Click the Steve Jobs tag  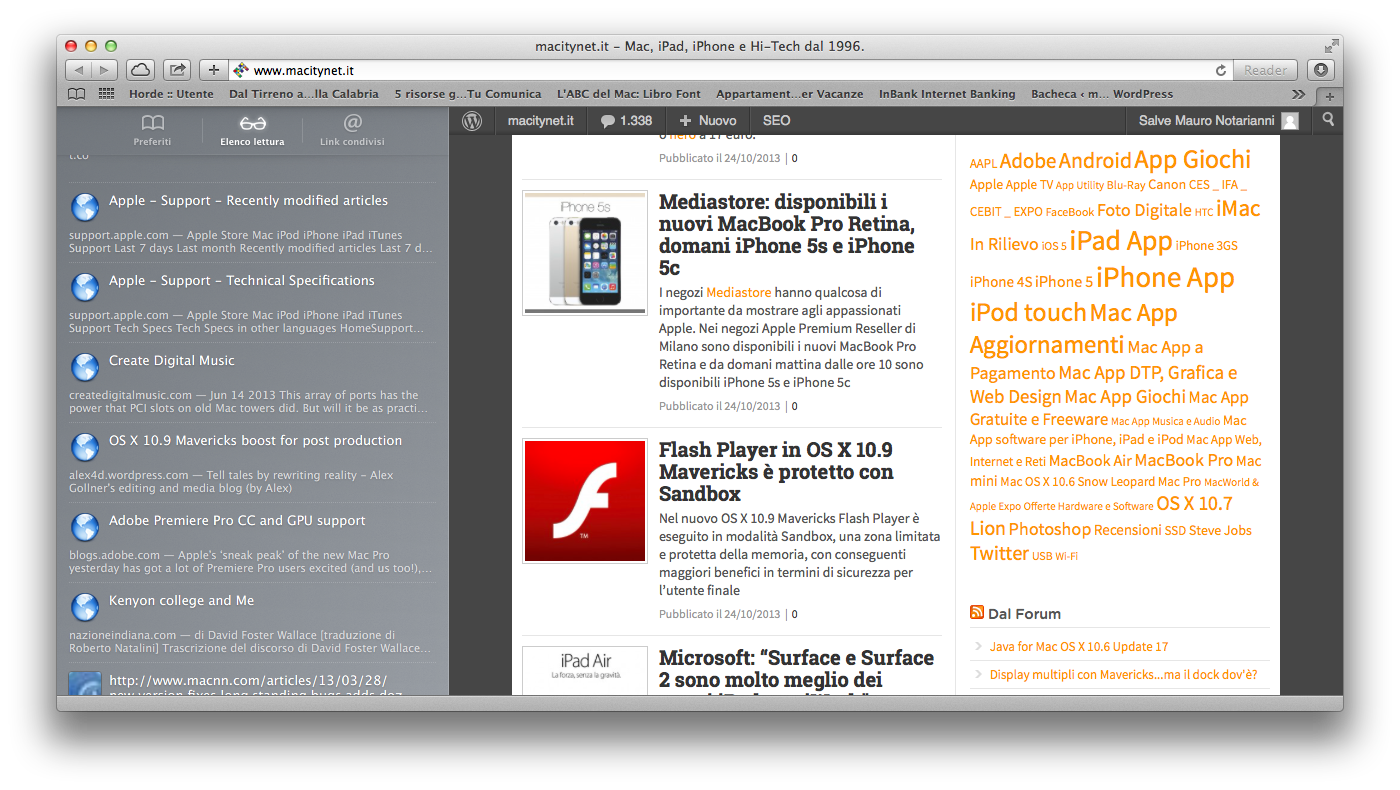pos(1220,531)
